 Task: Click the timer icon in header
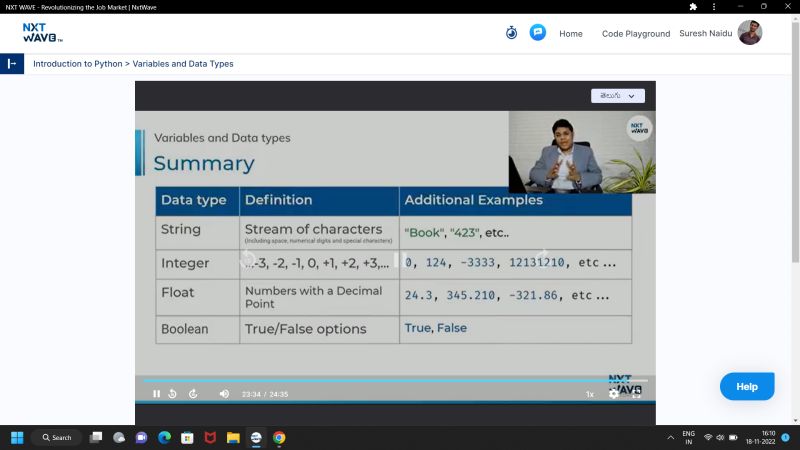pos(511,32)
